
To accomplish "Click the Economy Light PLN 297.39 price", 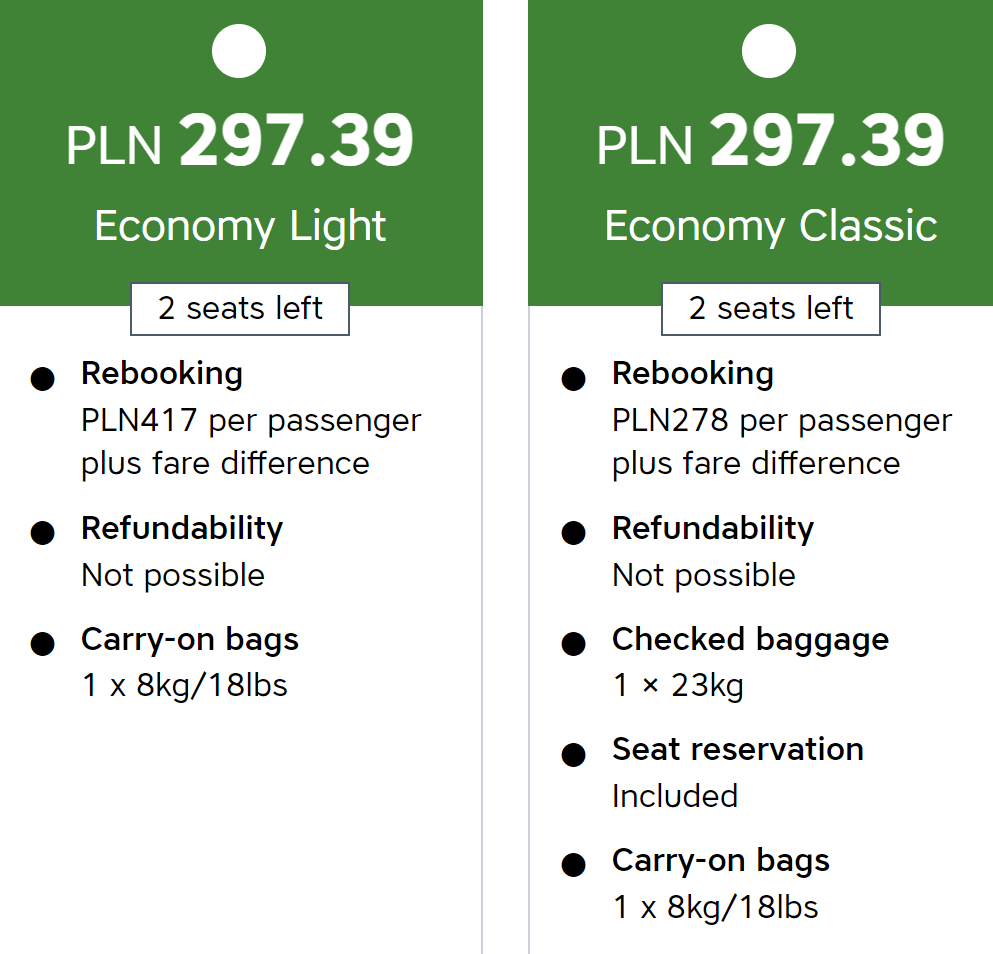I will tap(240, 141).
